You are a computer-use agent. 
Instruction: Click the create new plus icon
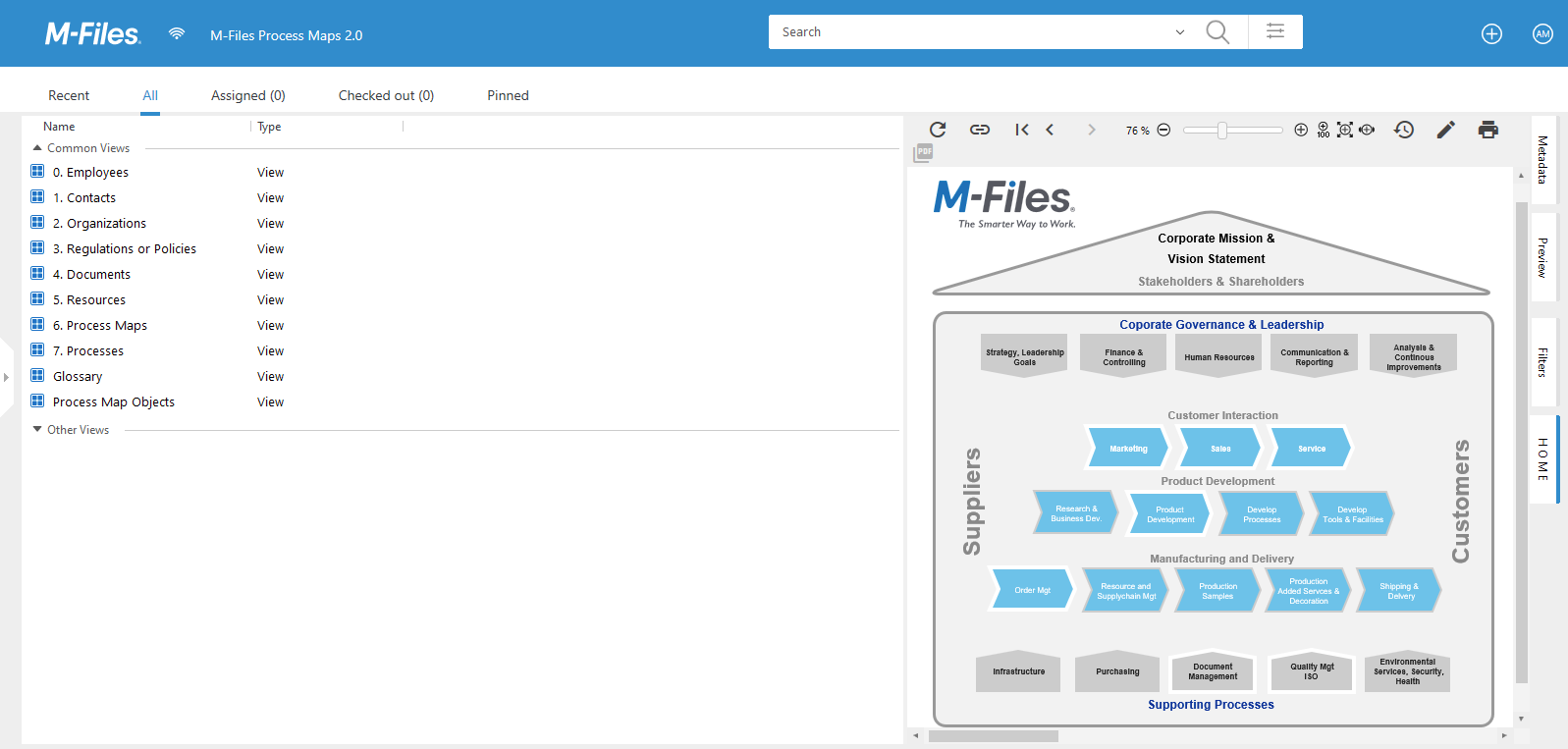click(x=1491, y=34)
